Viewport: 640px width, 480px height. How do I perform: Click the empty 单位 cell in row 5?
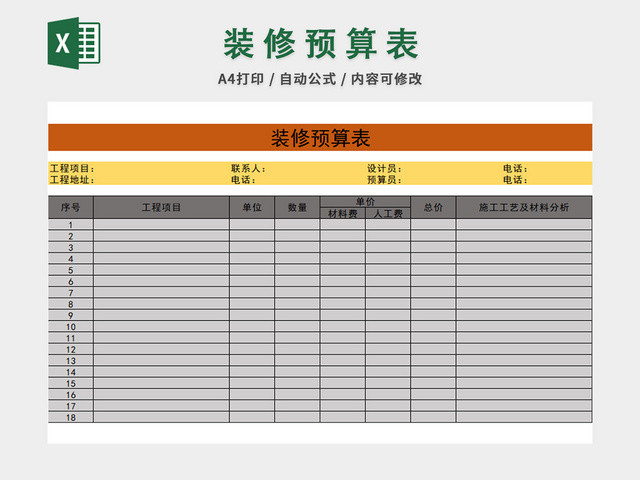252,270
